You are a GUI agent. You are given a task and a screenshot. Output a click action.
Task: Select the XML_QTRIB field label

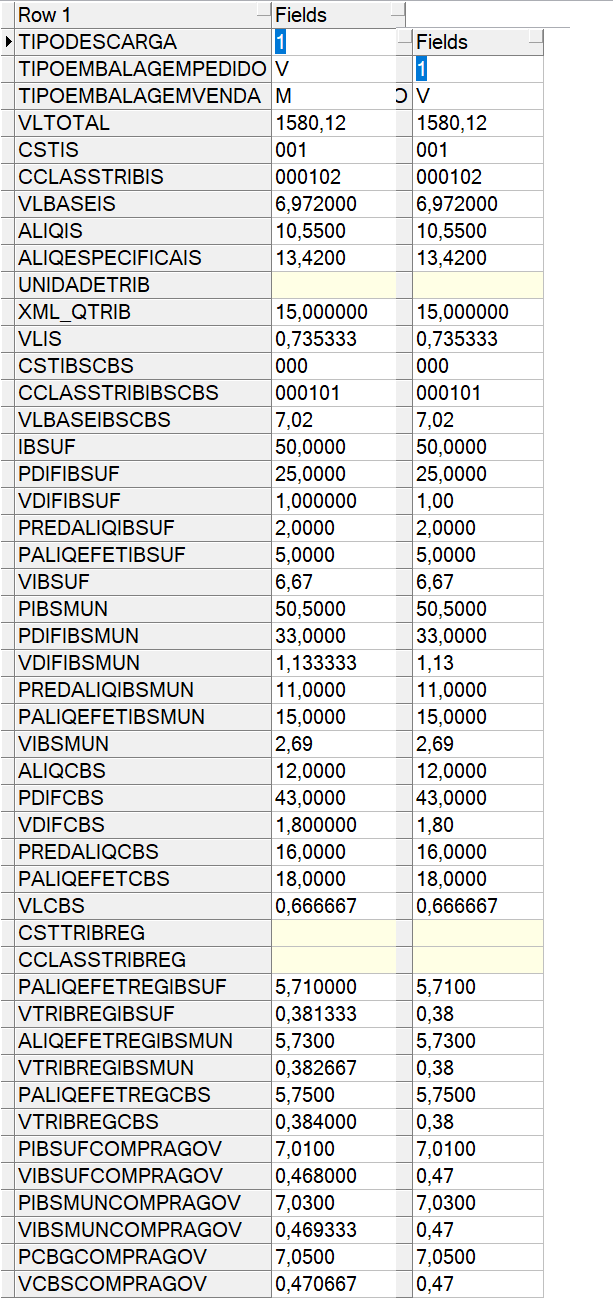pyautogui.click(x=142, y=312)
